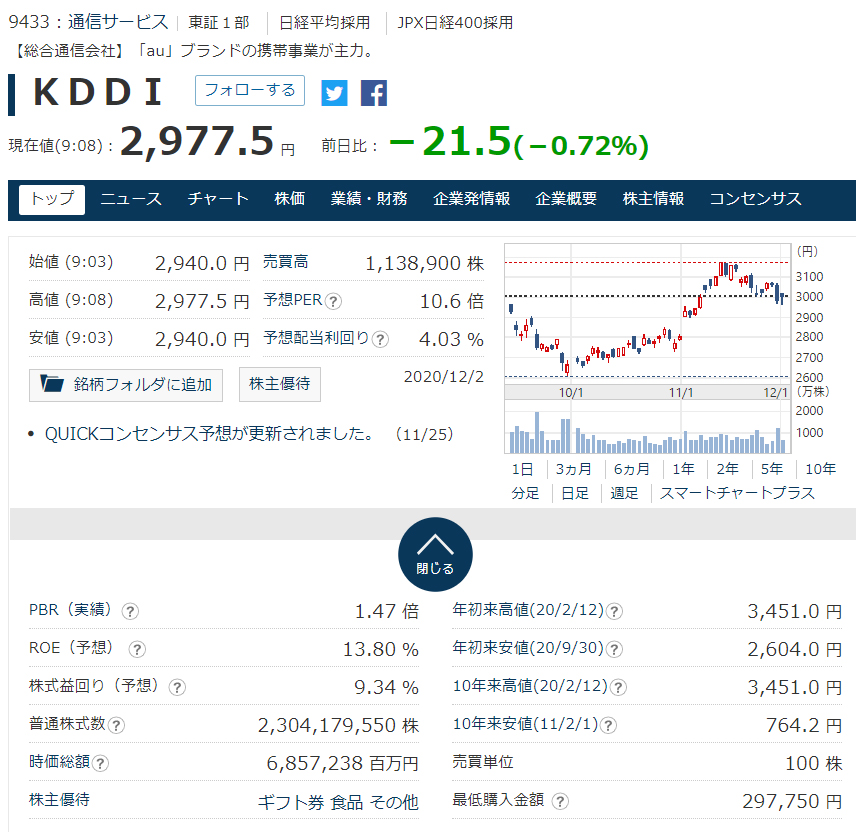Click the 株主優待 button
This screenshot has height=832, width=856.
(x=280, y=384)
